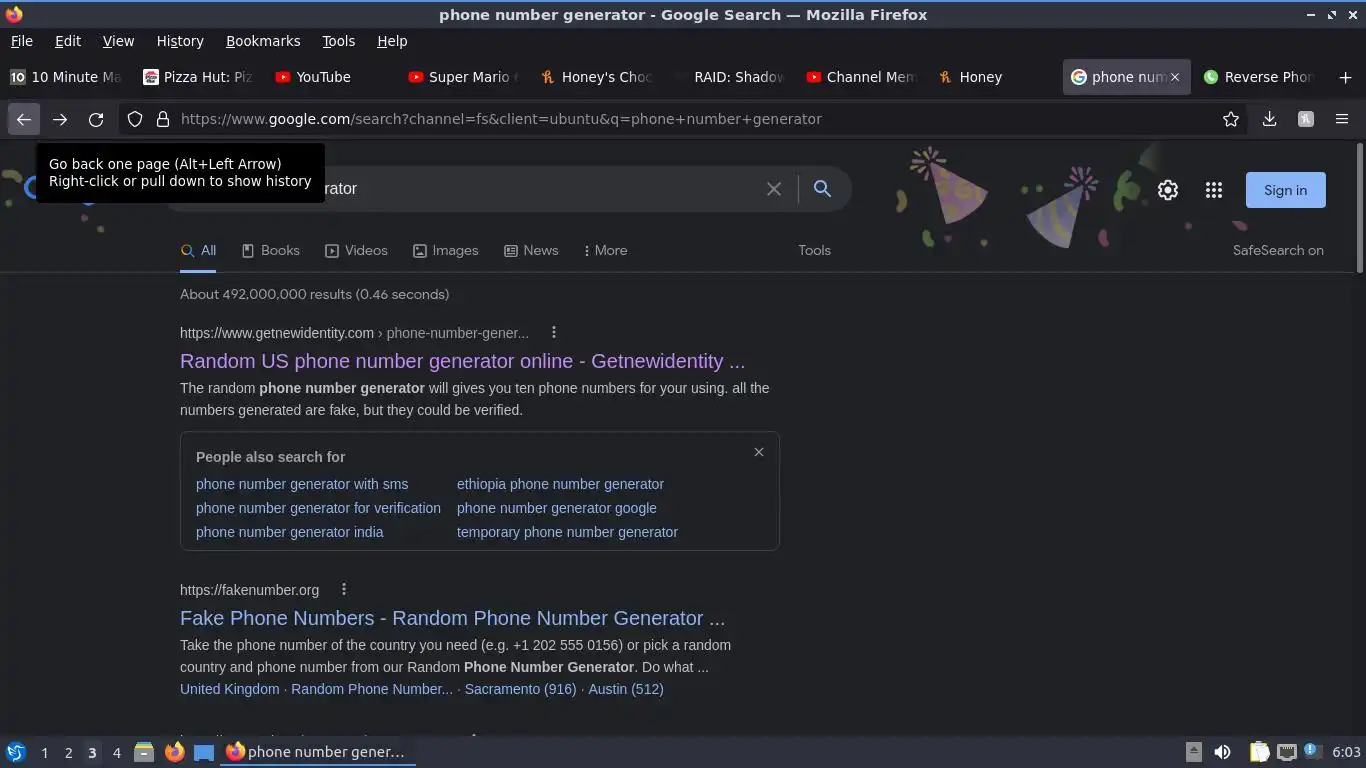Image resolution: width=1366 pixels, height=768 pixels.
Task: Click the Sign in button
Action: click(1285, 190)
